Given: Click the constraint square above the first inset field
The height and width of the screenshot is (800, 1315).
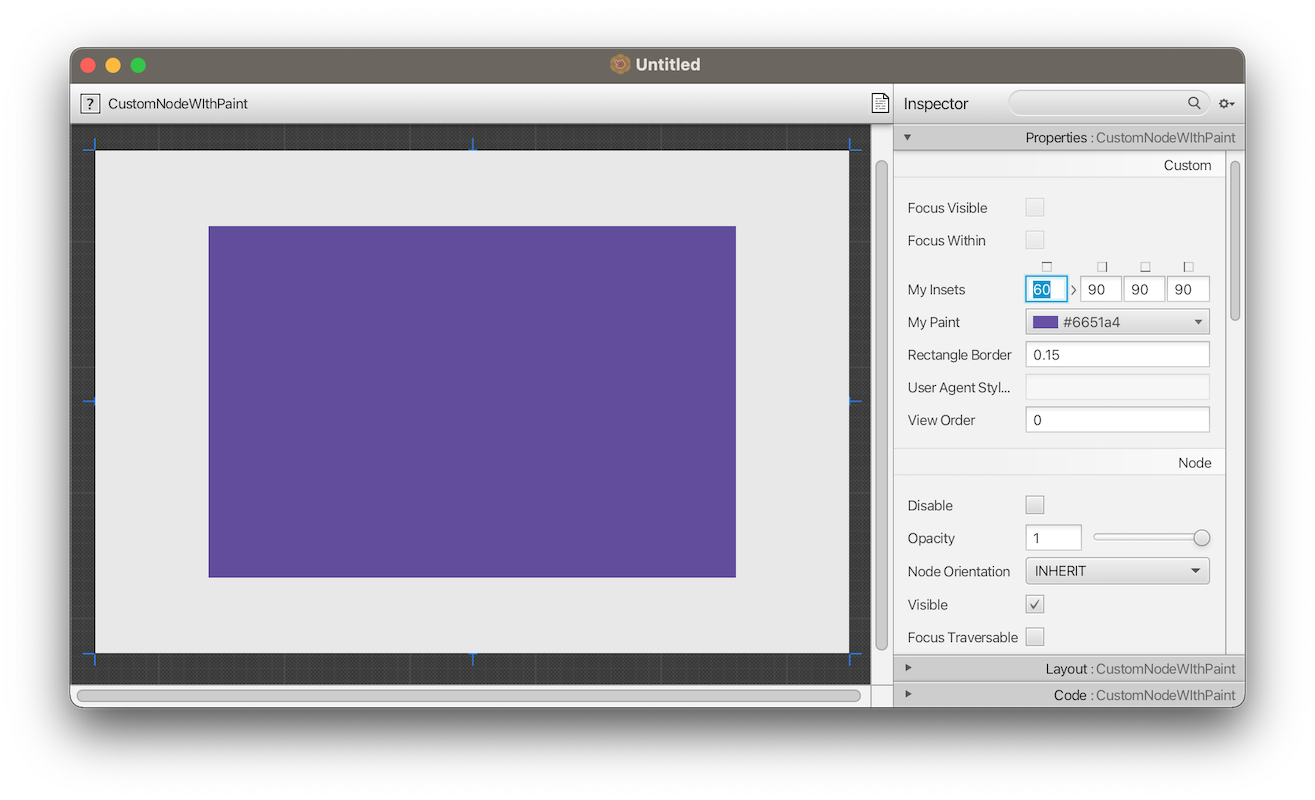Looking at the screenshot, I should click(x=1046, y=266).
